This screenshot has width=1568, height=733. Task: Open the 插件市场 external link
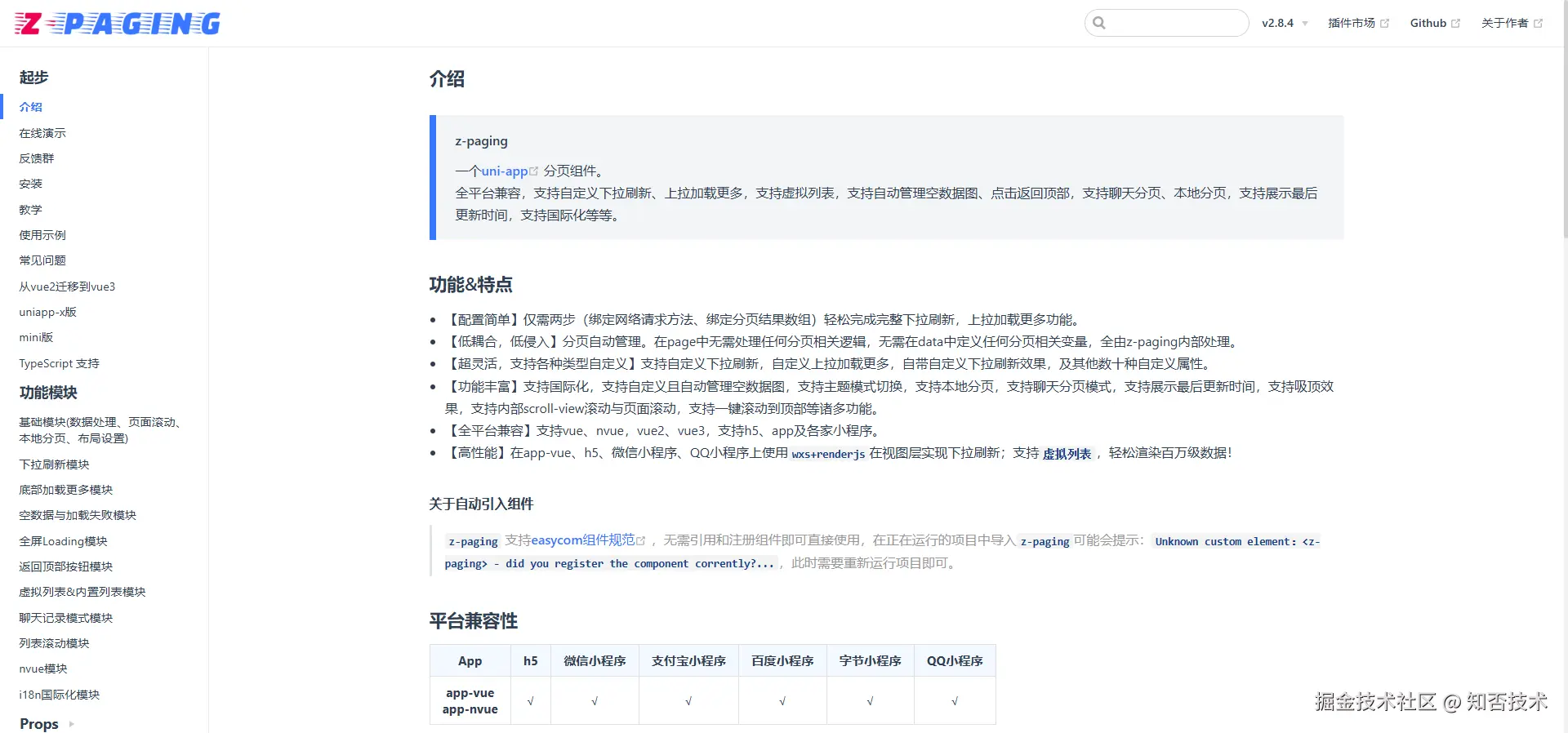click(x=1358, y=23)
